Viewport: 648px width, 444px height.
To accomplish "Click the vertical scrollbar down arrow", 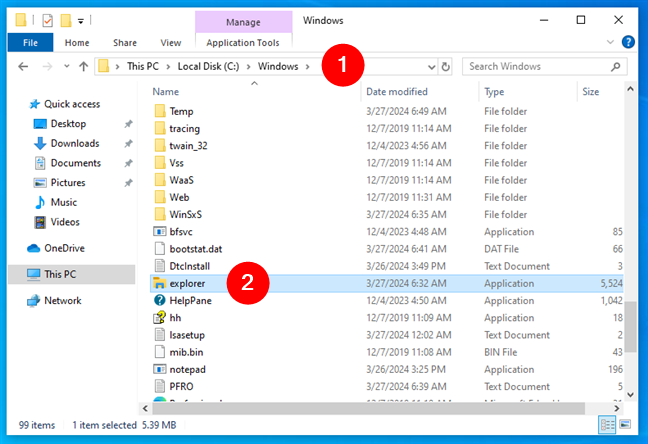I will click(x=630, y=395).
